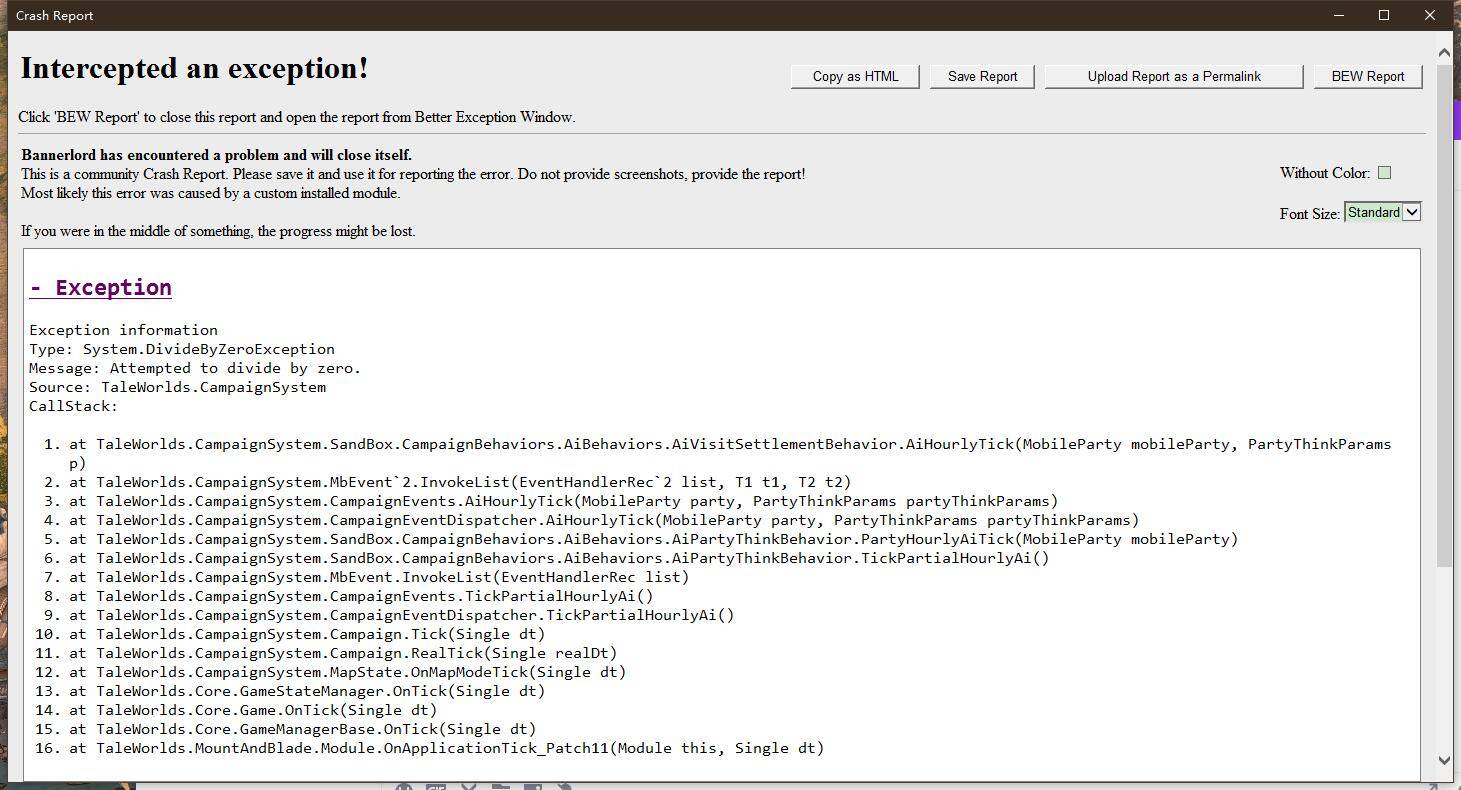Select AiPartyThinkBehavior.TickPartialHourlyAi stack line
The image size is (1461, 790).
tap(559, 558)
